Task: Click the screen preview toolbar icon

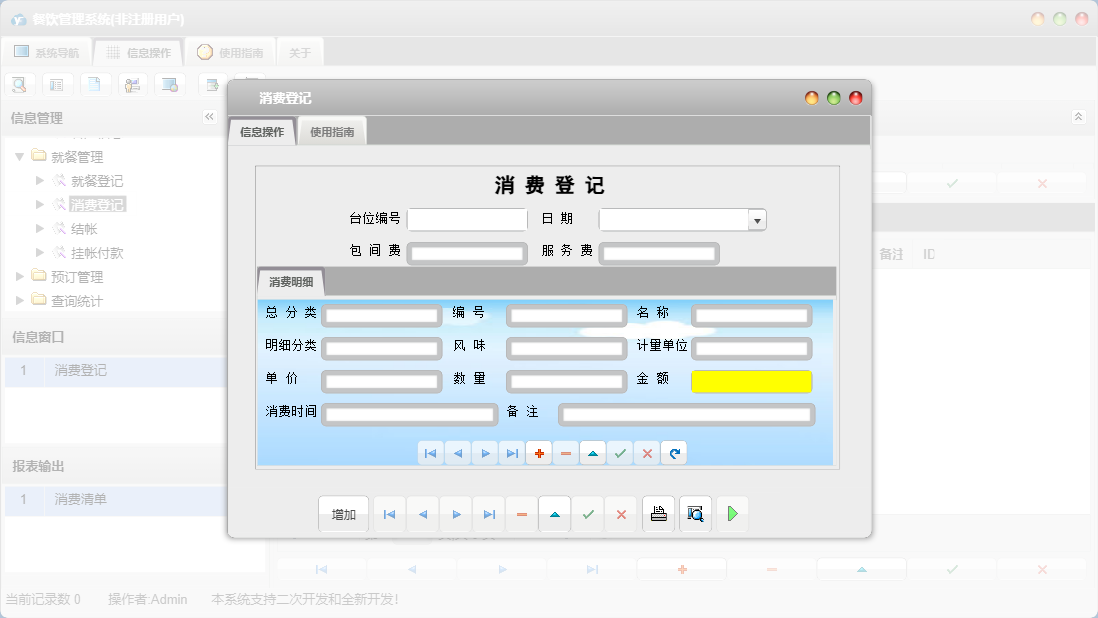Action: pos(170,84)
